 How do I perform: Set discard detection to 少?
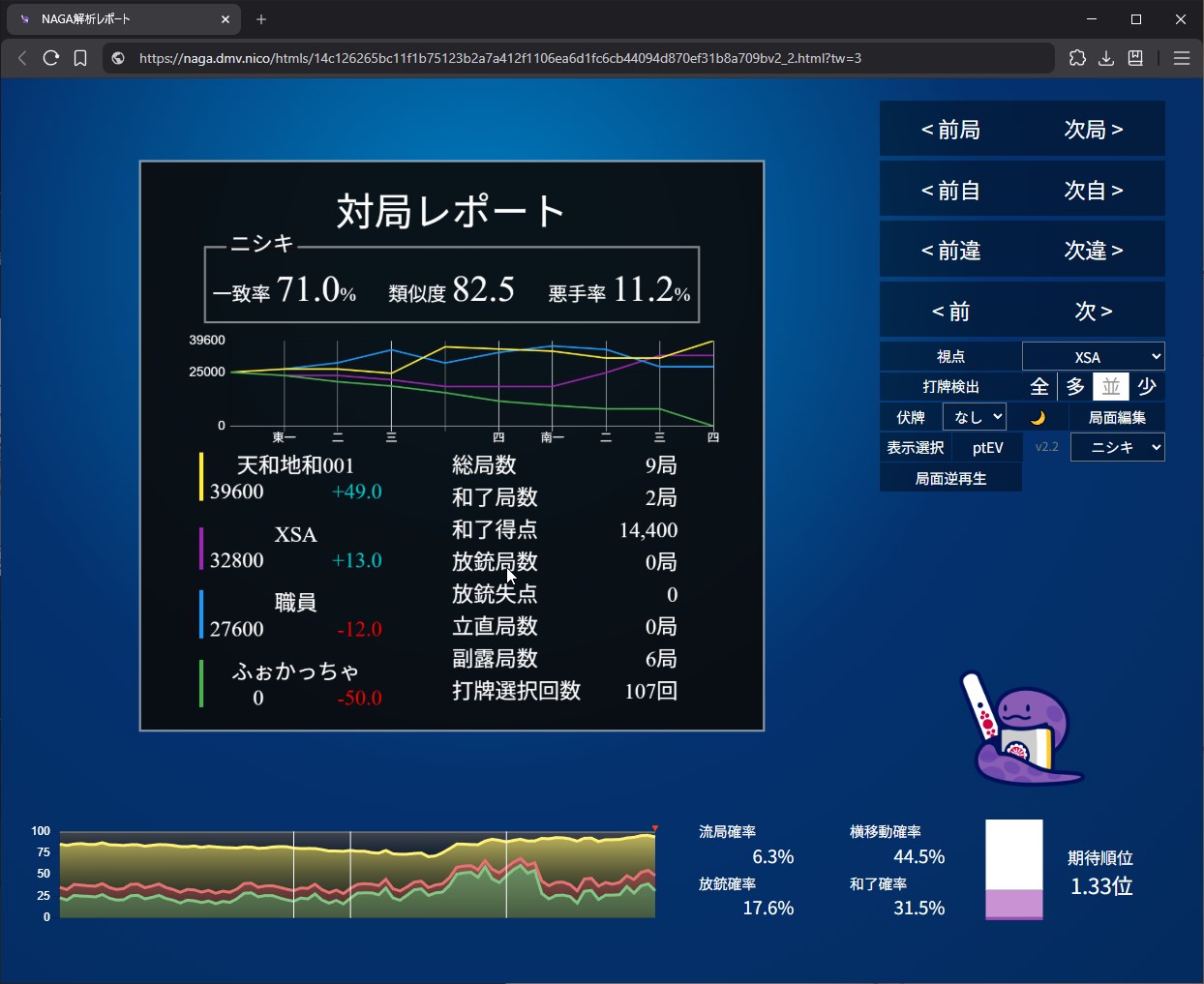(1147, 387)
